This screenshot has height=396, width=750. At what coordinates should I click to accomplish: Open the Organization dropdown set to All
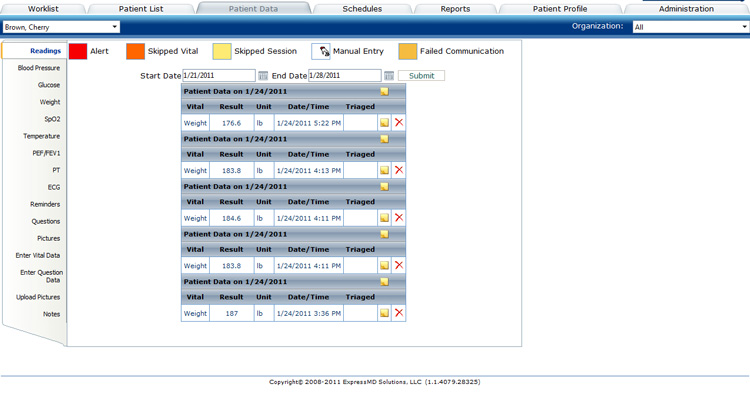click(690, 27)
